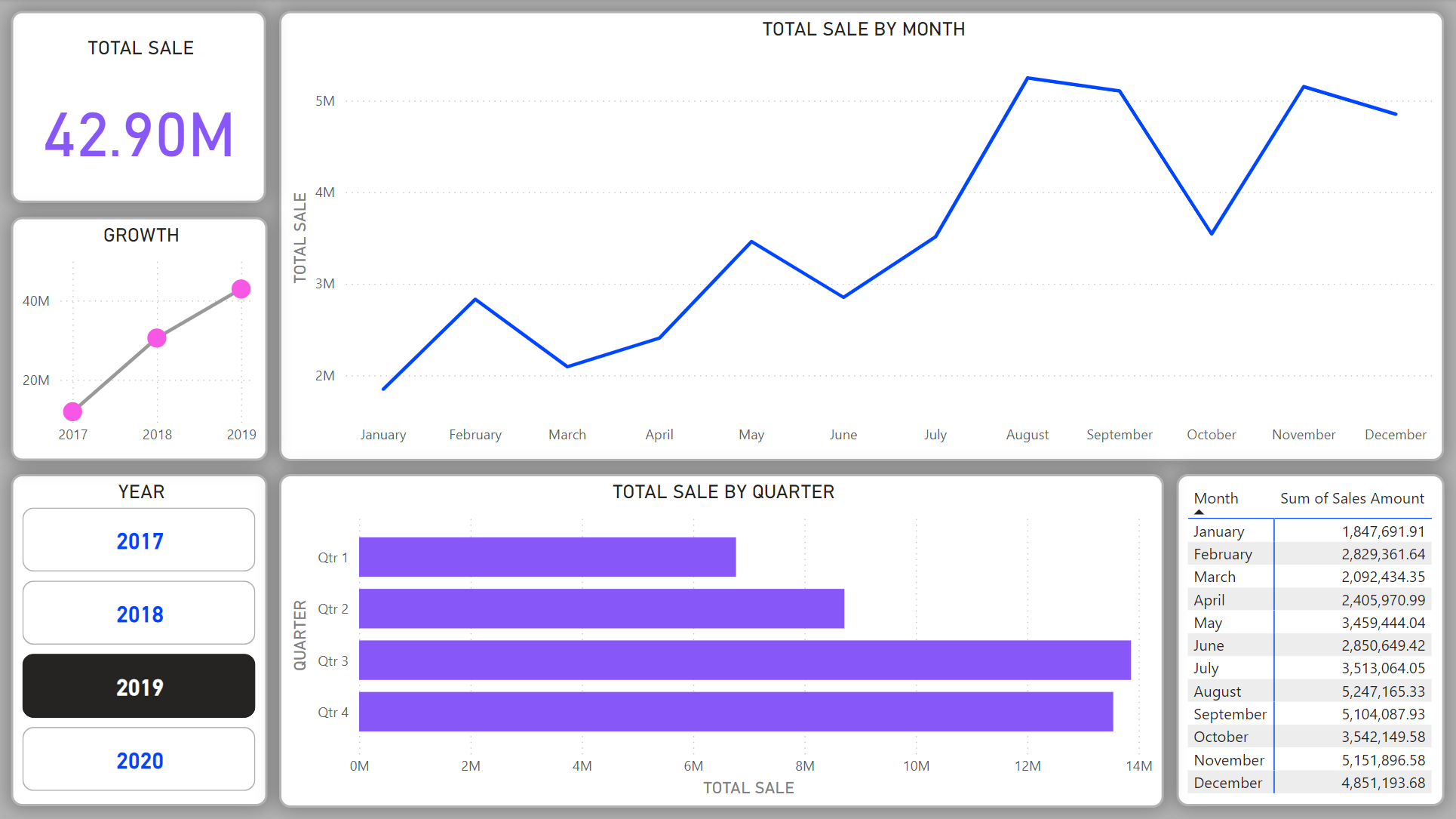Click the 2017 pink marker in Growth chart
The width and height of the screenshot is (1456, 819).
coord(72,411)
